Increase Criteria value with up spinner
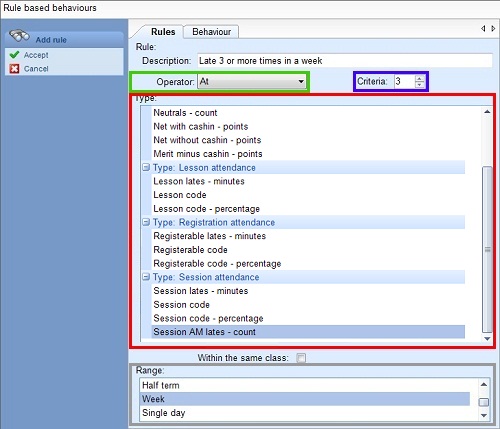This screenshot has height=429, width=500. (419, 79)
